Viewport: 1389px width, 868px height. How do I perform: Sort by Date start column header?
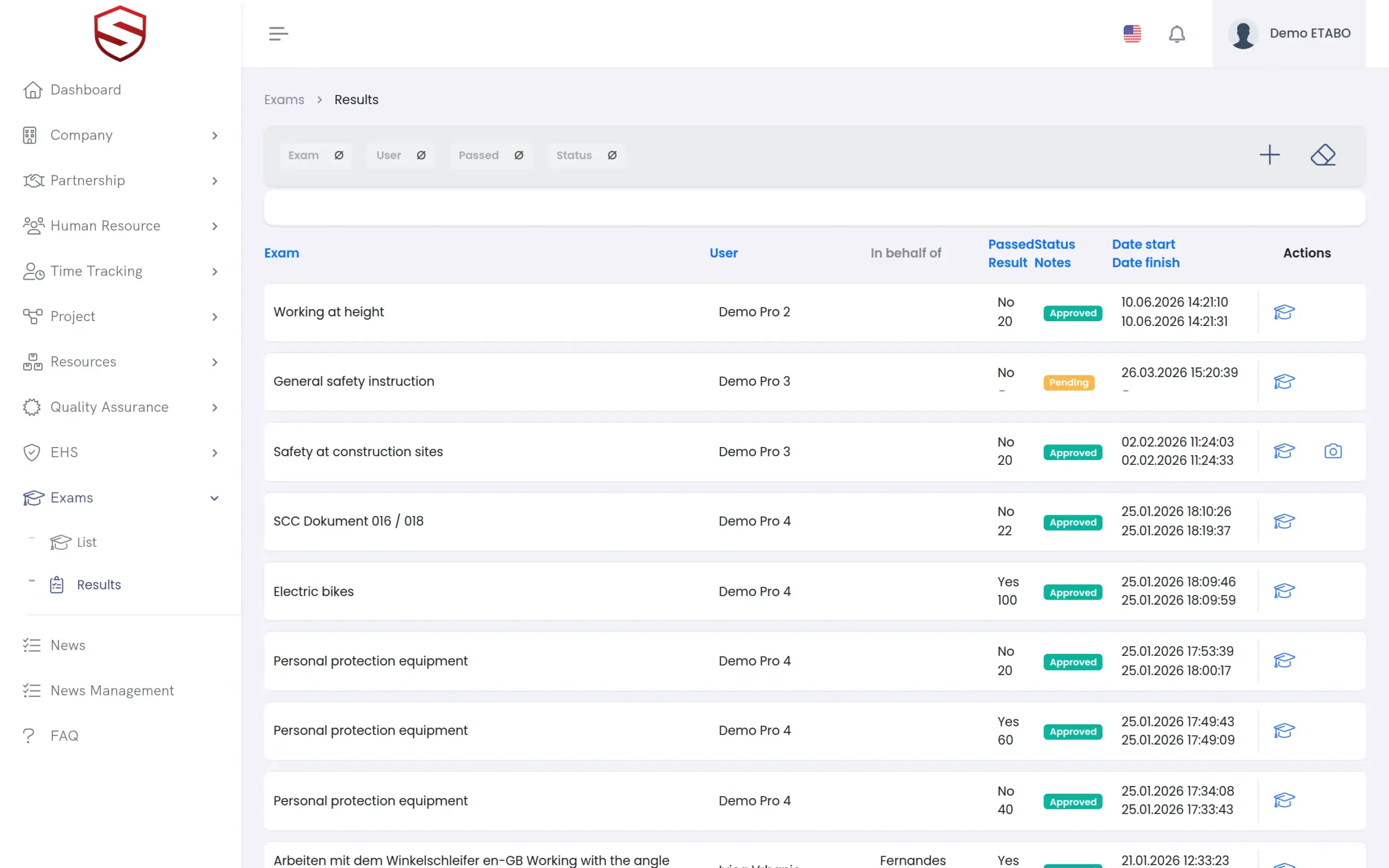[x=1143, y=245]
